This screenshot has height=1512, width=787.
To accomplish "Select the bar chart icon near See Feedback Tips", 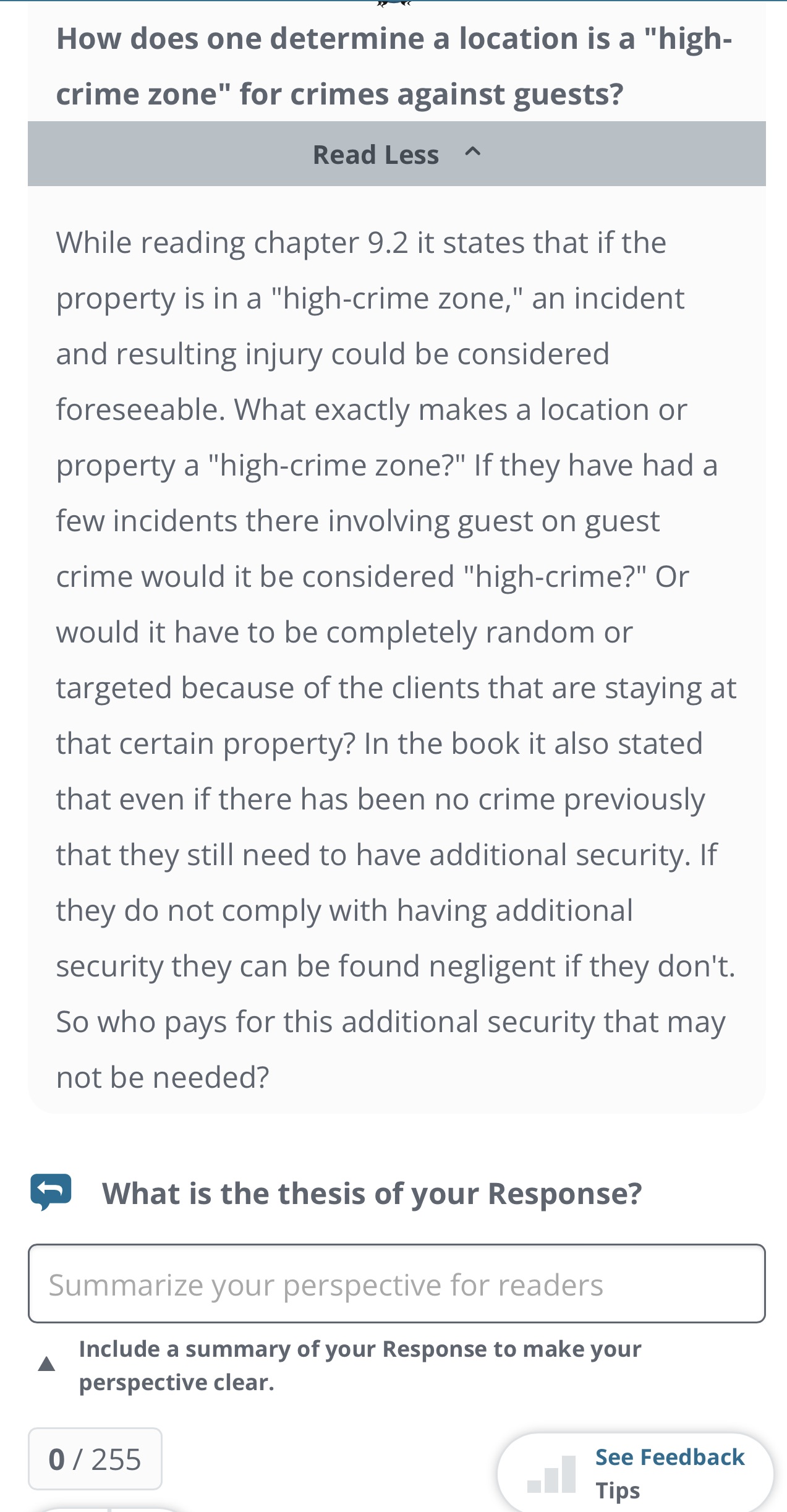I will click(552, 1478).
